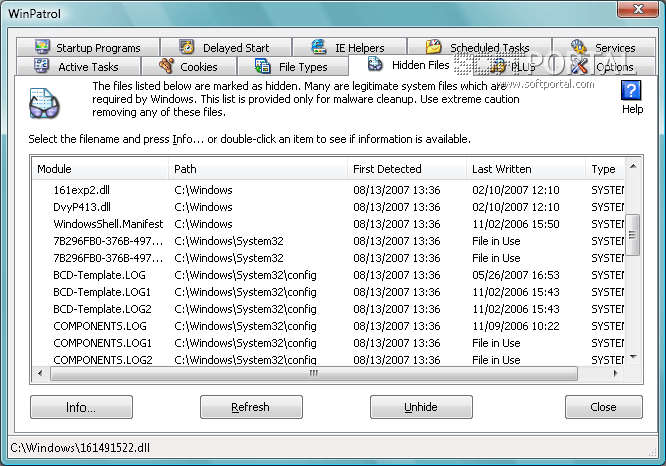Click the 11/09/2006 10:22 last written cell
666x466 pixels.
point(516,326)
